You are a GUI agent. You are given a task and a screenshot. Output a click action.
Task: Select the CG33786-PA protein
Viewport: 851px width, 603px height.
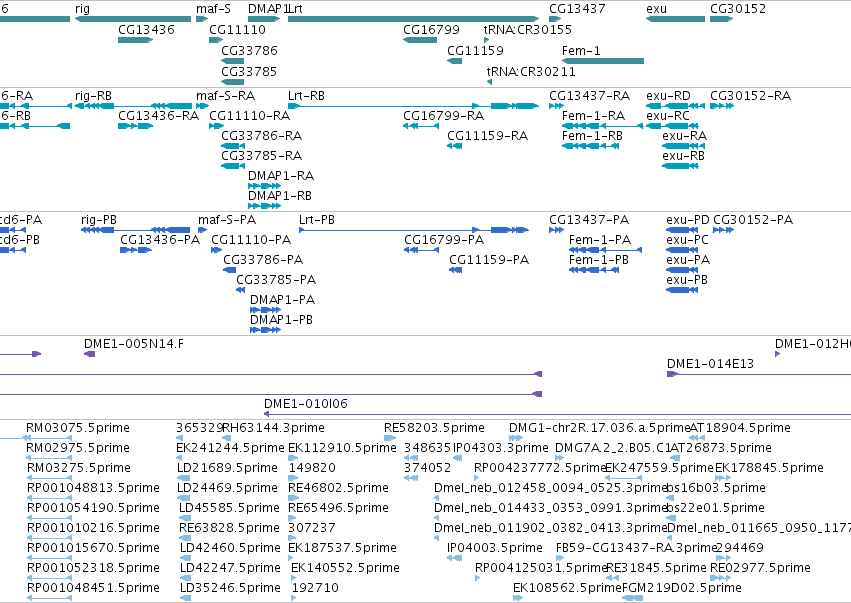tap(230, 270)
